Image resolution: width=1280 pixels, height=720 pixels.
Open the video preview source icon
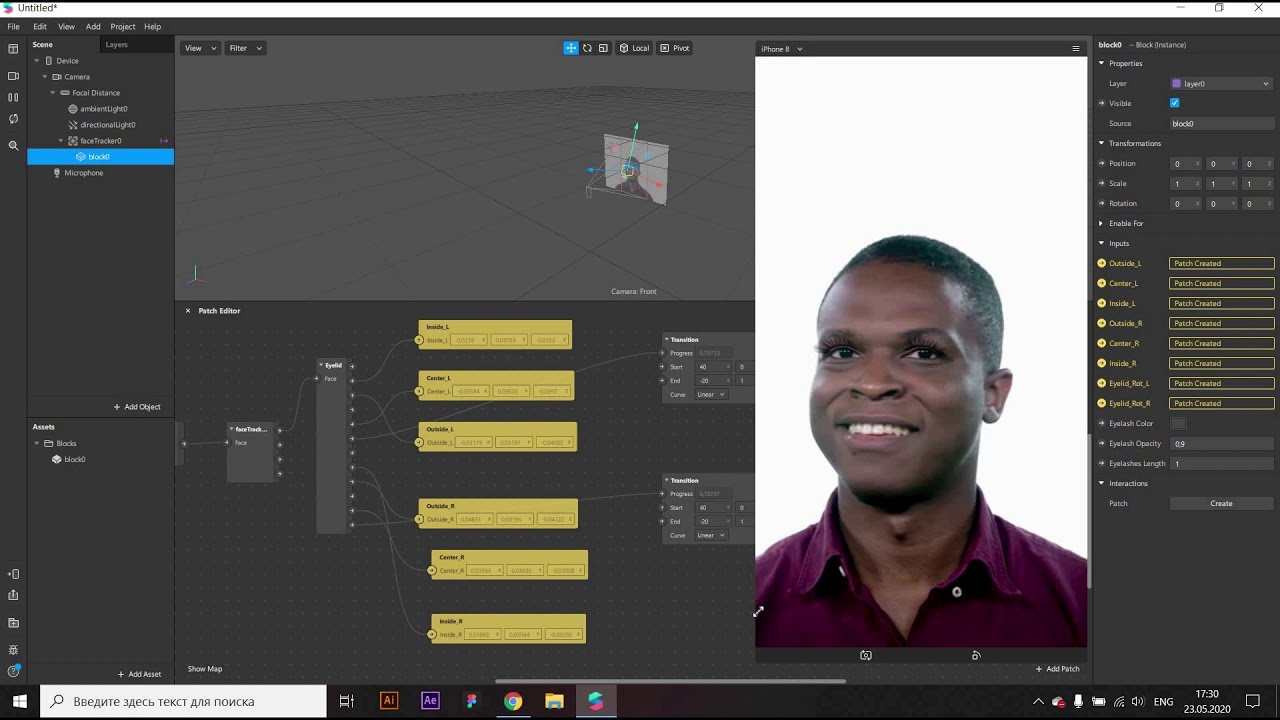point(13,76)
